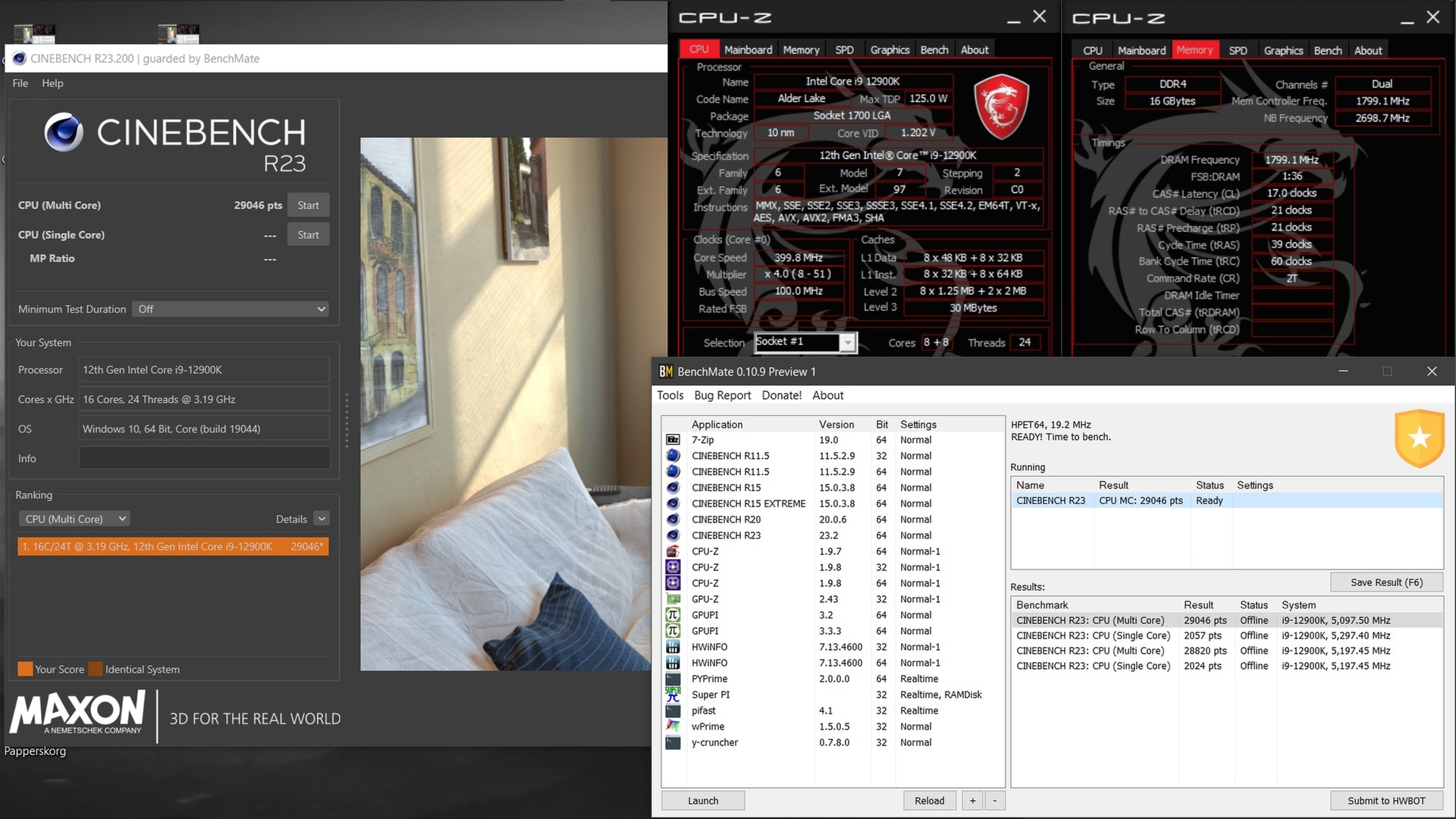Viewport: 1456px width, 819px height.
Task: Select the running CINEBENCH R23 29046 pts row
Action: [1226, 500]
